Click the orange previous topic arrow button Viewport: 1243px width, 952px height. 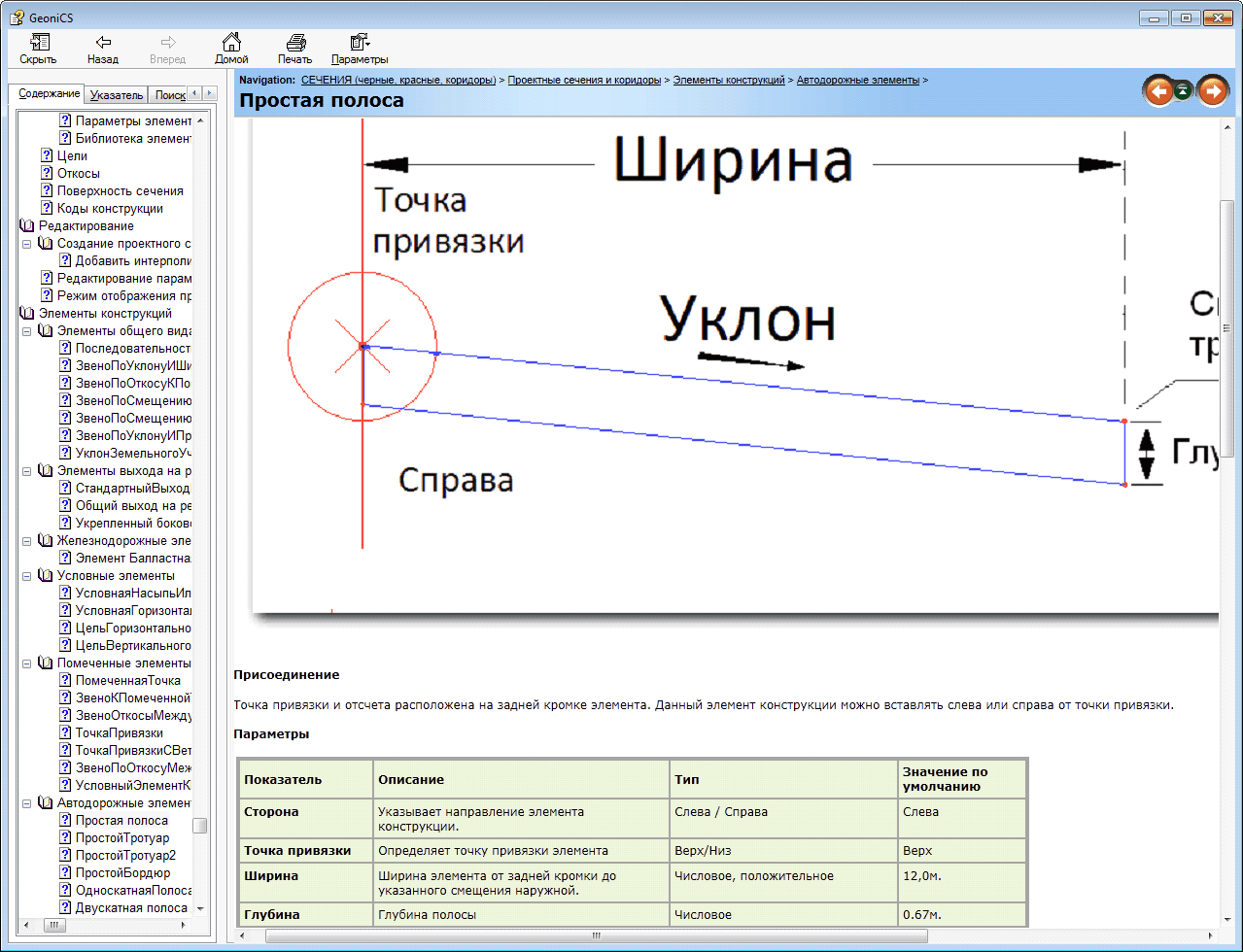(x=1157, y=91)
